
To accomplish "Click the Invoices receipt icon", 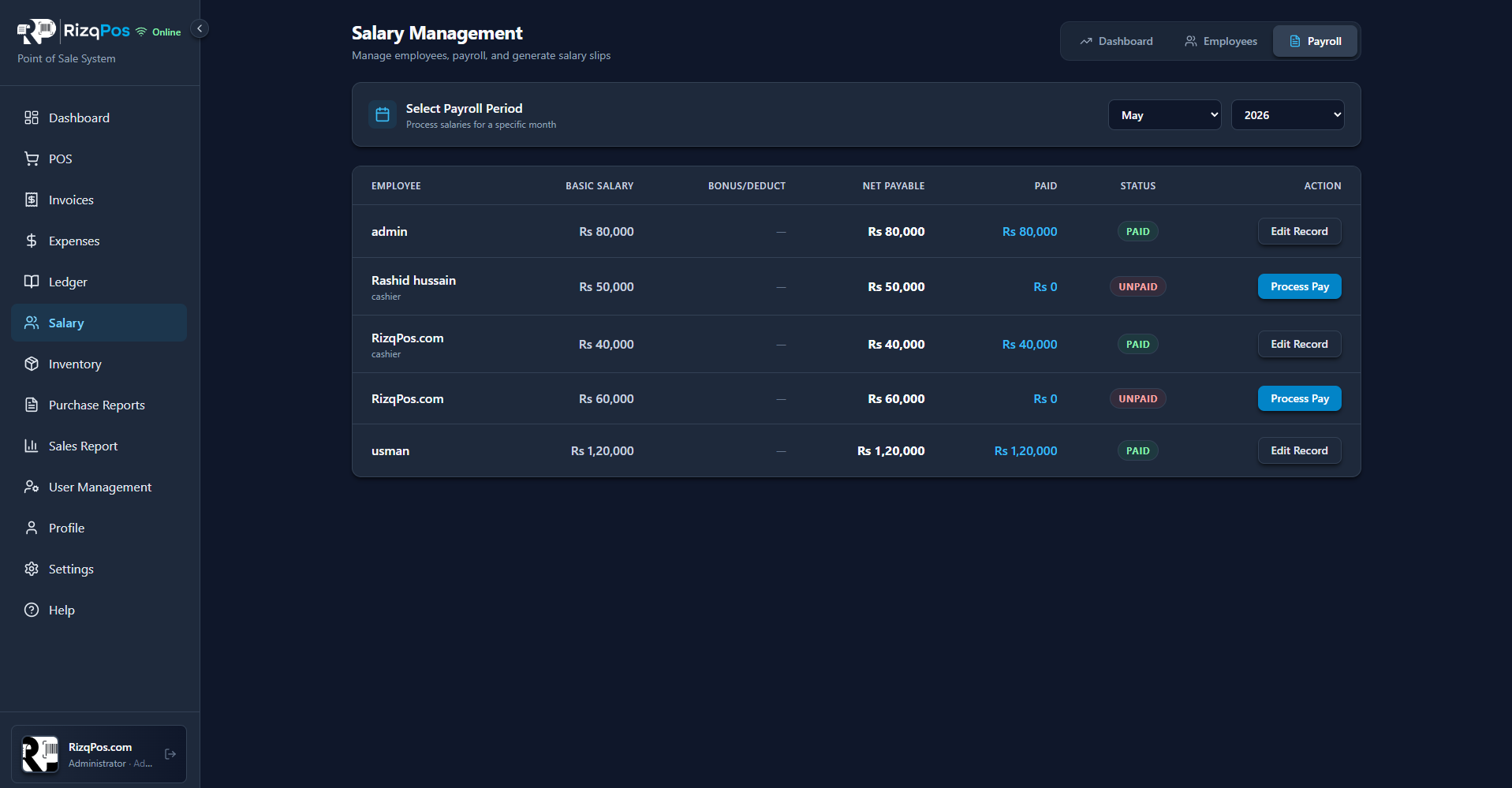I will (32, 200).
